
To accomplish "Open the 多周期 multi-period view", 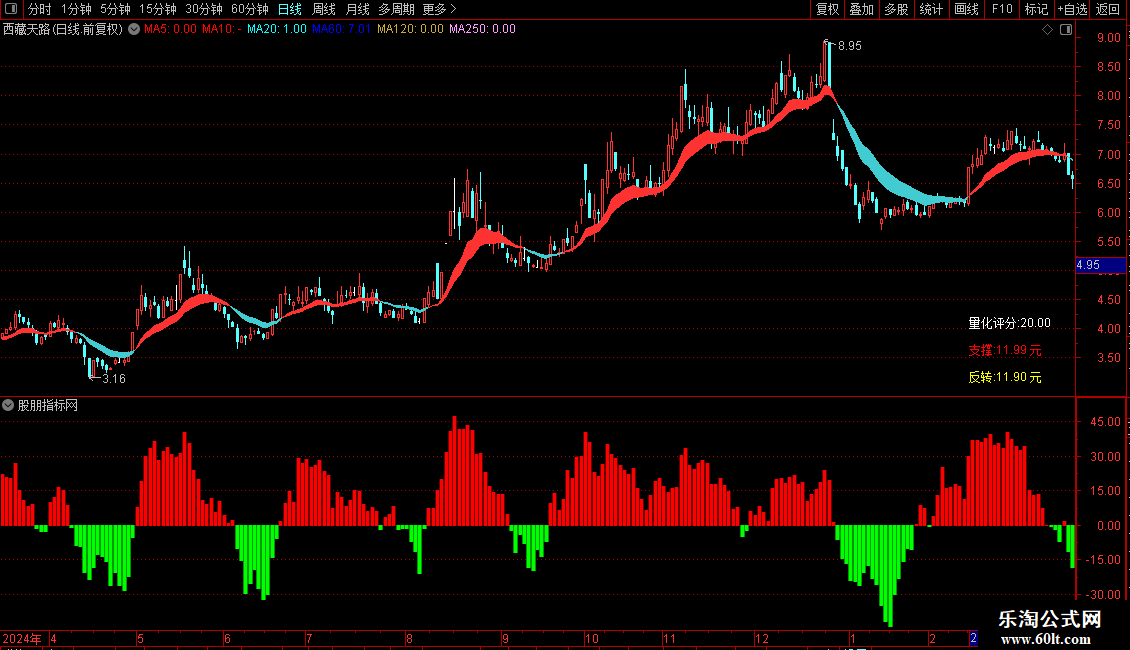I will pyautogui.click(x=396, y=9).
